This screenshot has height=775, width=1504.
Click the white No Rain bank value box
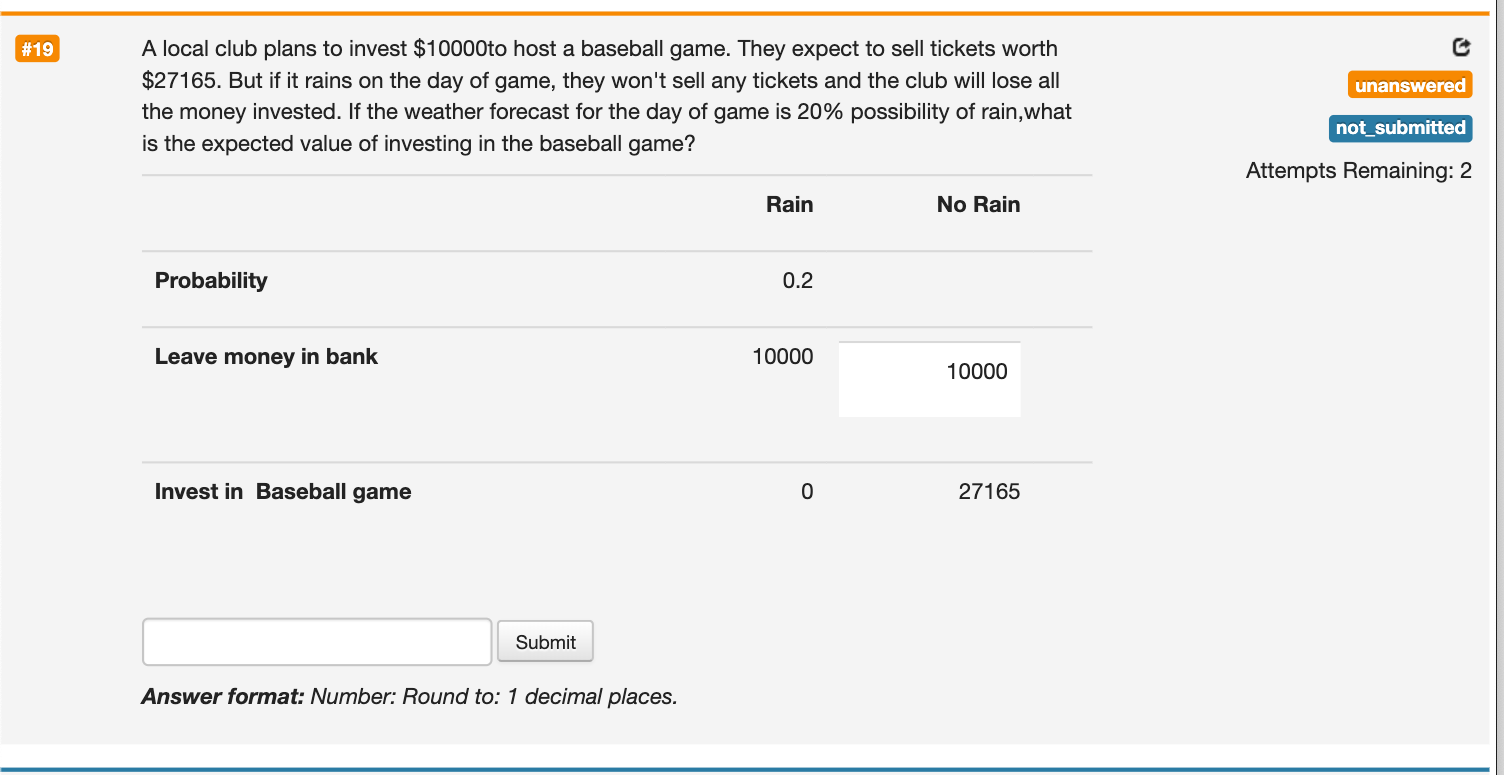click(x=929, y=379)
